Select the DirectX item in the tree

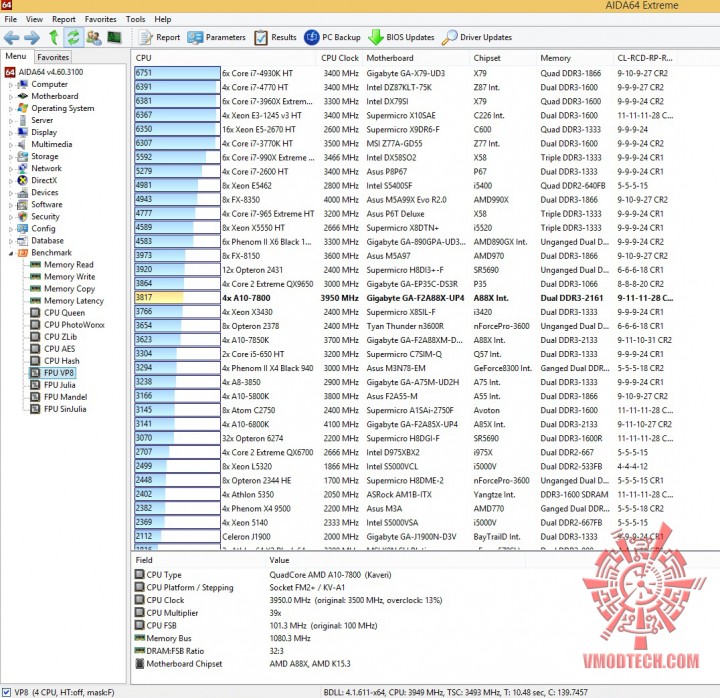click(x=44, y=180)
